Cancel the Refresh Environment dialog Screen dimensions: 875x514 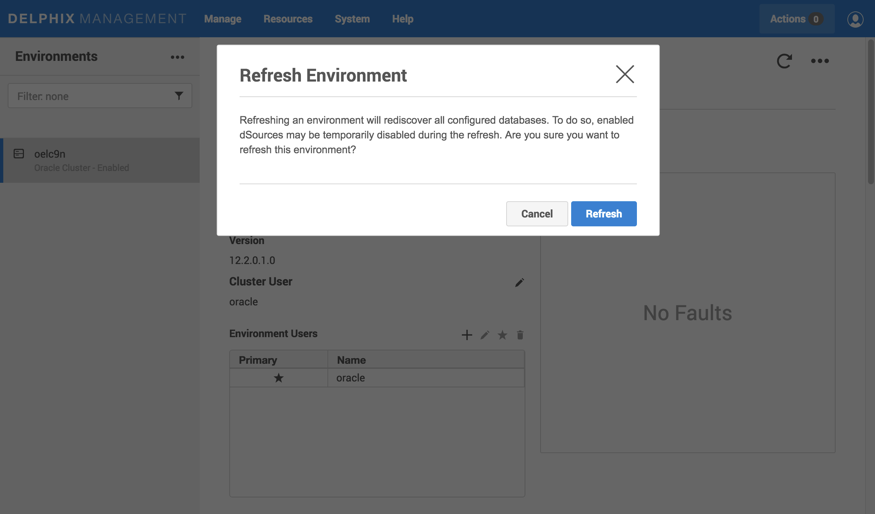536,214
